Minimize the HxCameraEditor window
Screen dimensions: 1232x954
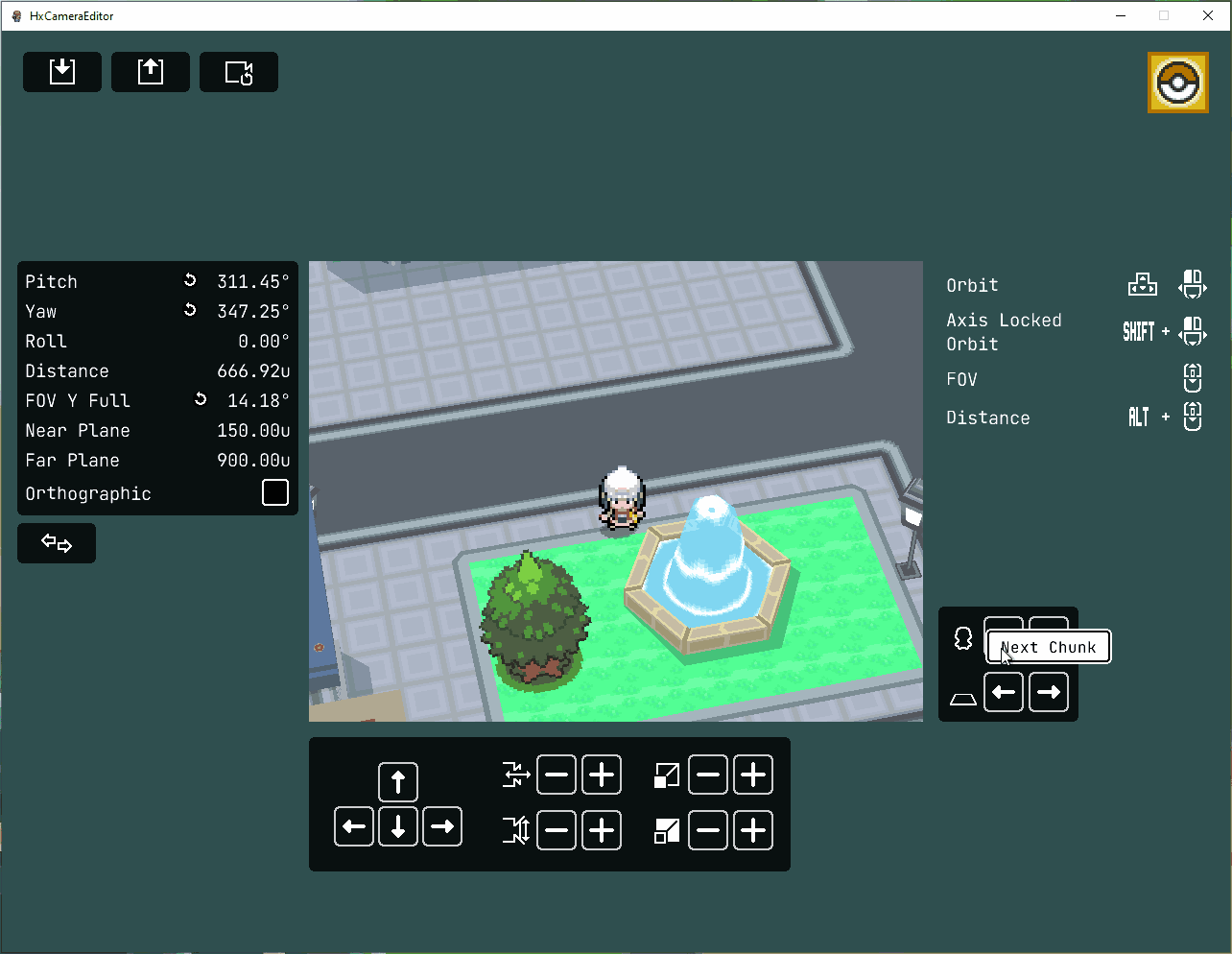point(1121,15)
